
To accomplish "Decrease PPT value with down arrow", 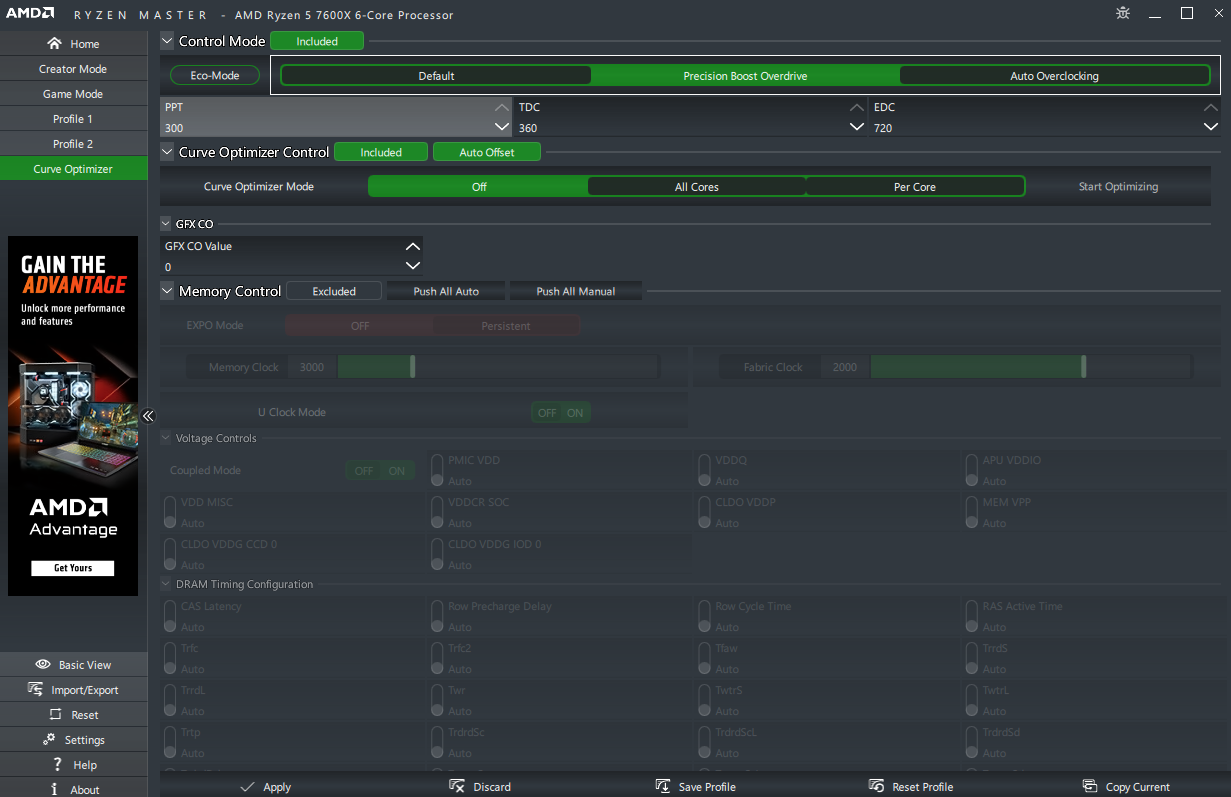I will click(x=502, y=127).
